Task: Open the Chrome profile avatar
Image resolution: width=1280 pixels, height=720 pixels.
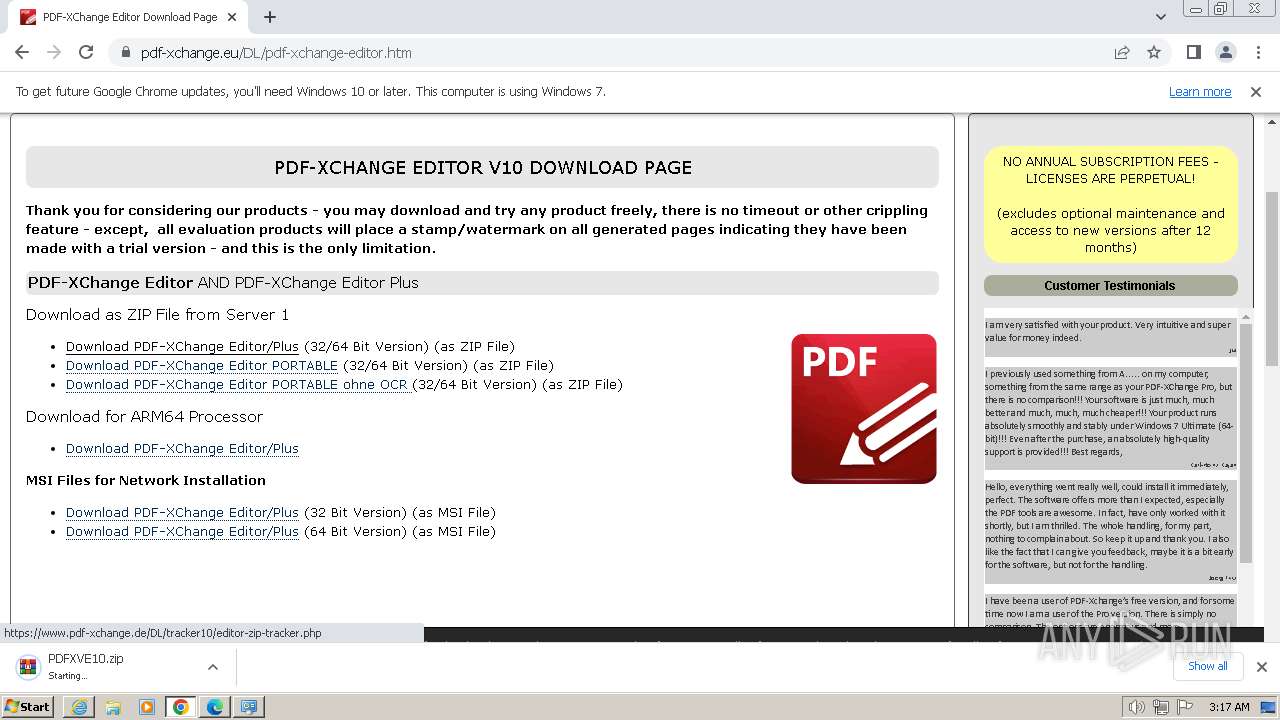Action: point(1225,52)
